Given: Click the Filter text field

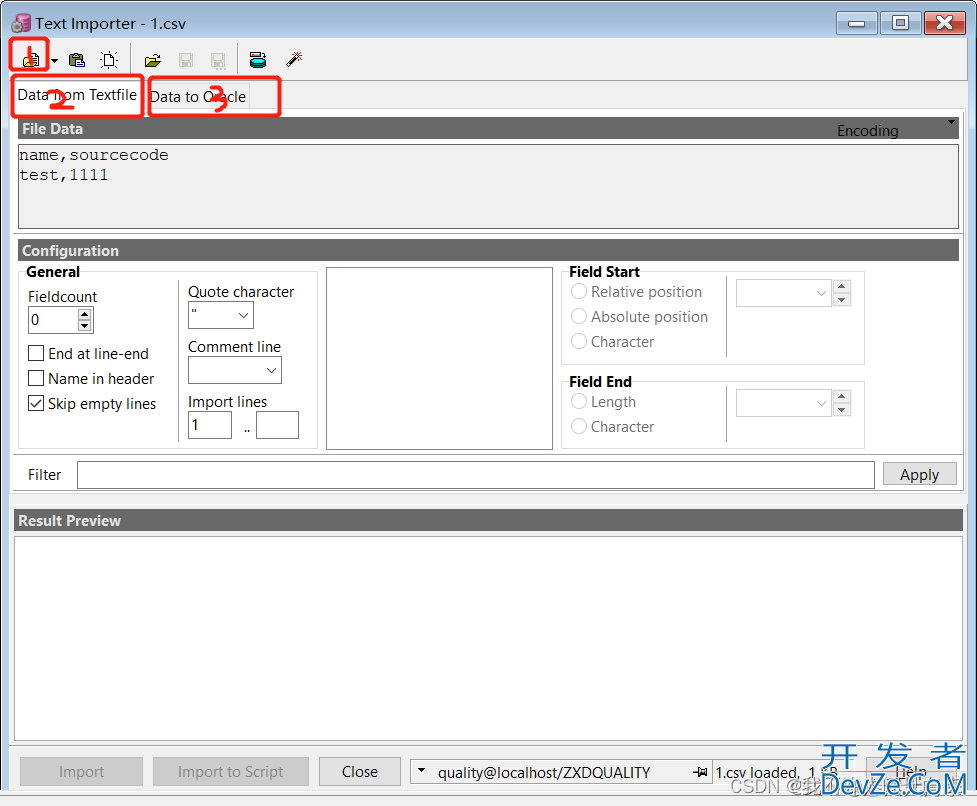Looking at the screenshot, I should [476, 475].
